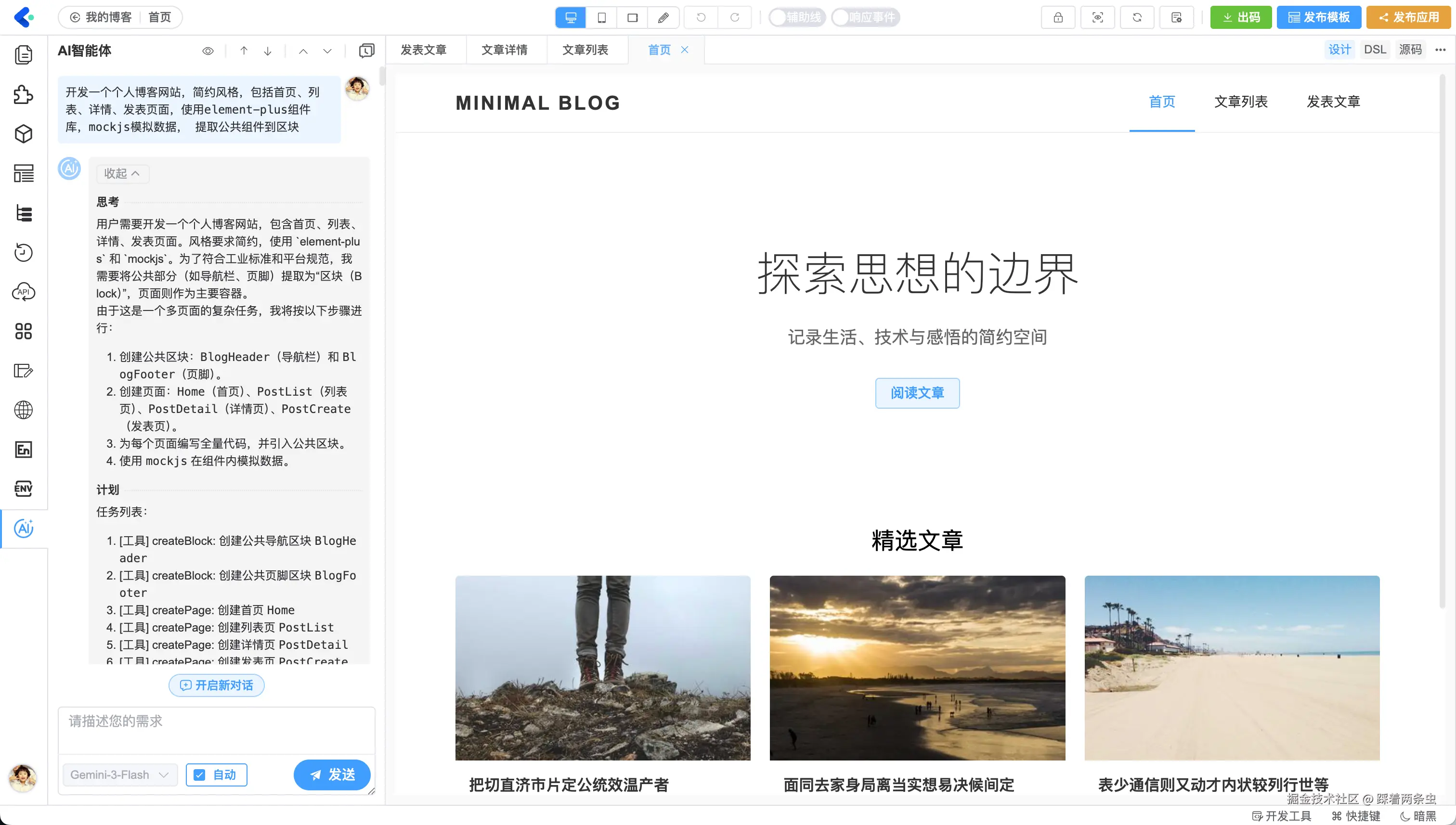Uncheck the 自动 checkbox

199,774
